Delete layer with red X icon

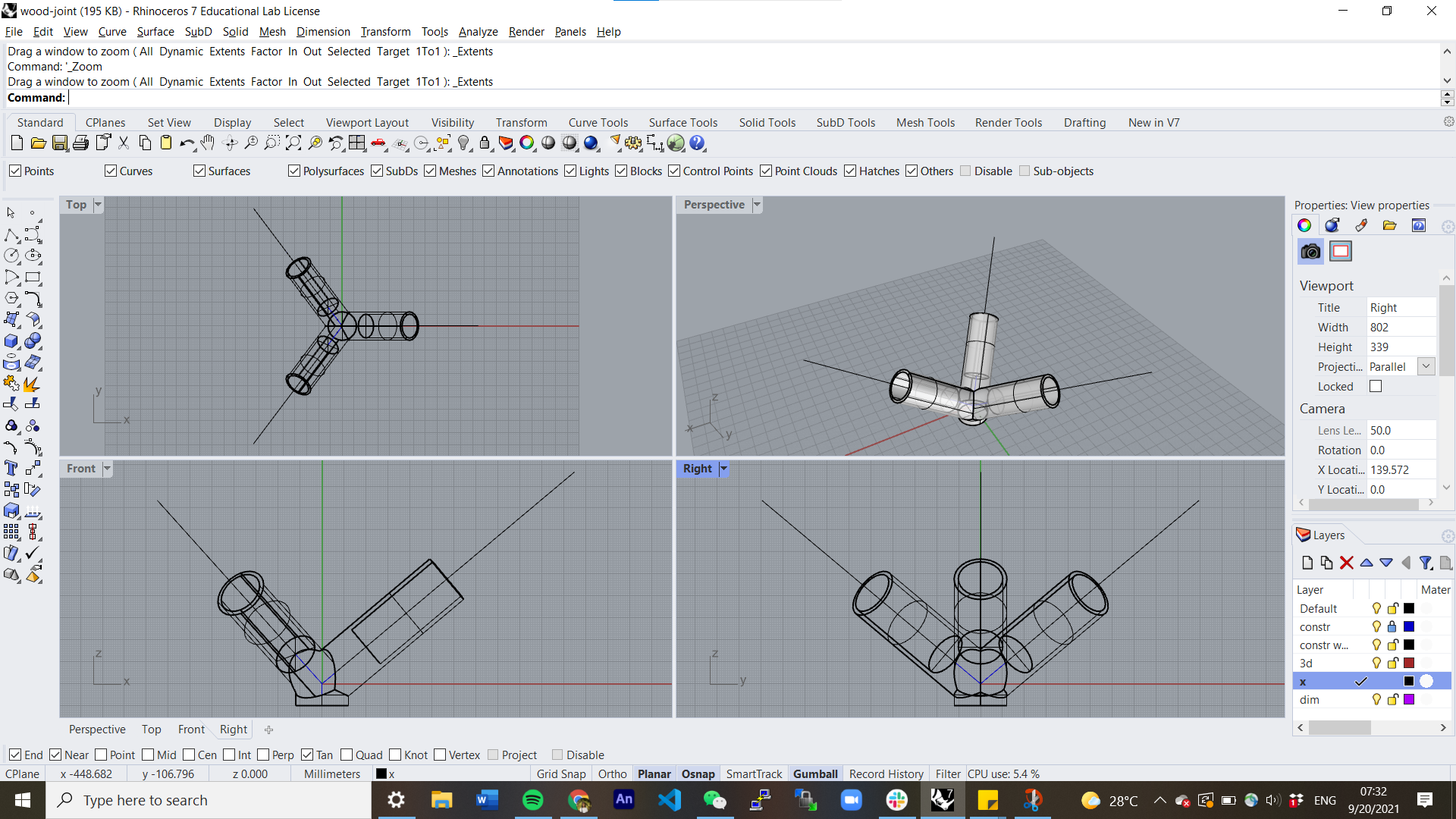tap(1346, 563)
